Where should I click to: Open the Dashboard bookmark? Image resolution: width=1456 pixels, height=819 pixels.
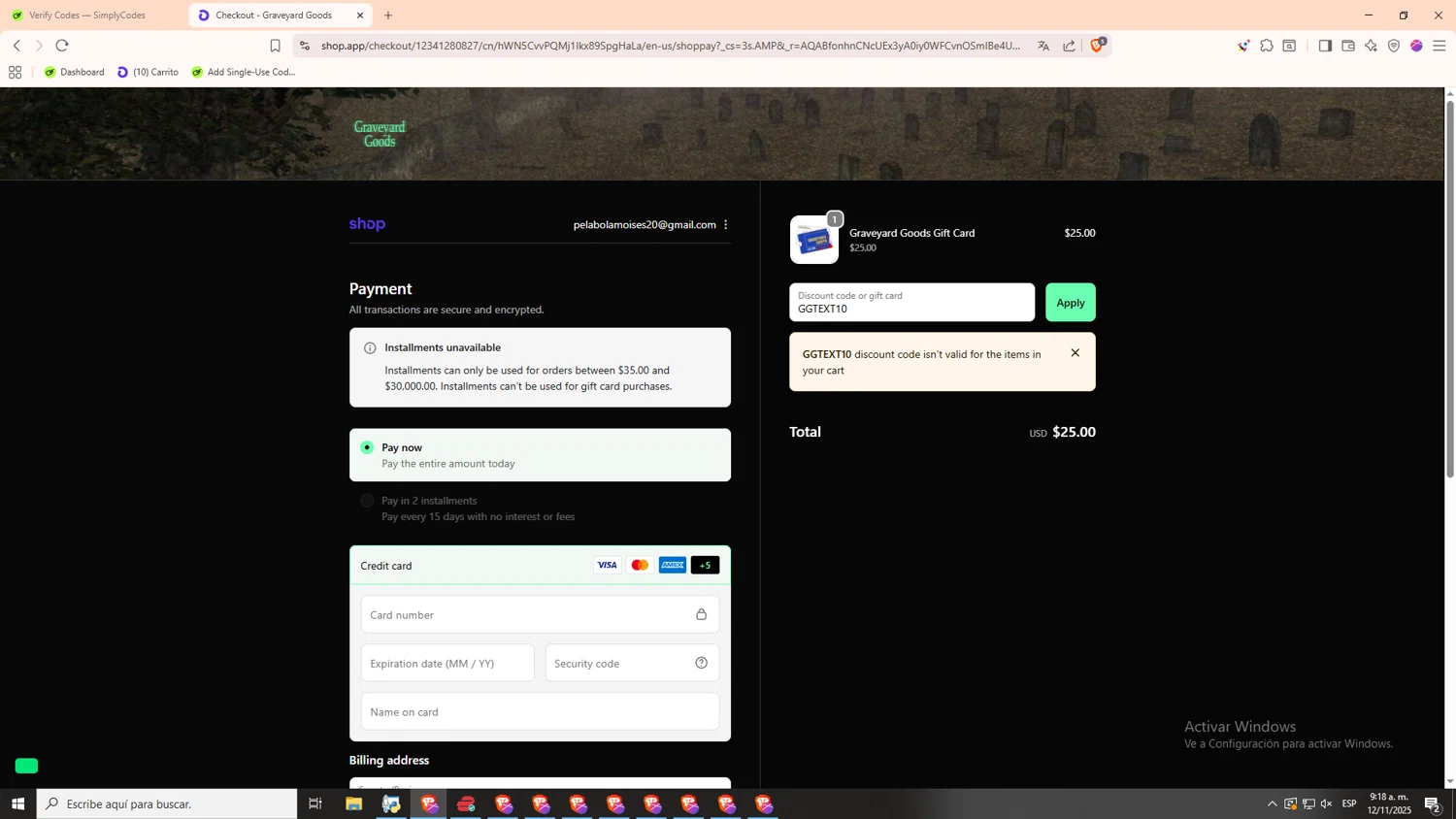[x=75, y=72]
